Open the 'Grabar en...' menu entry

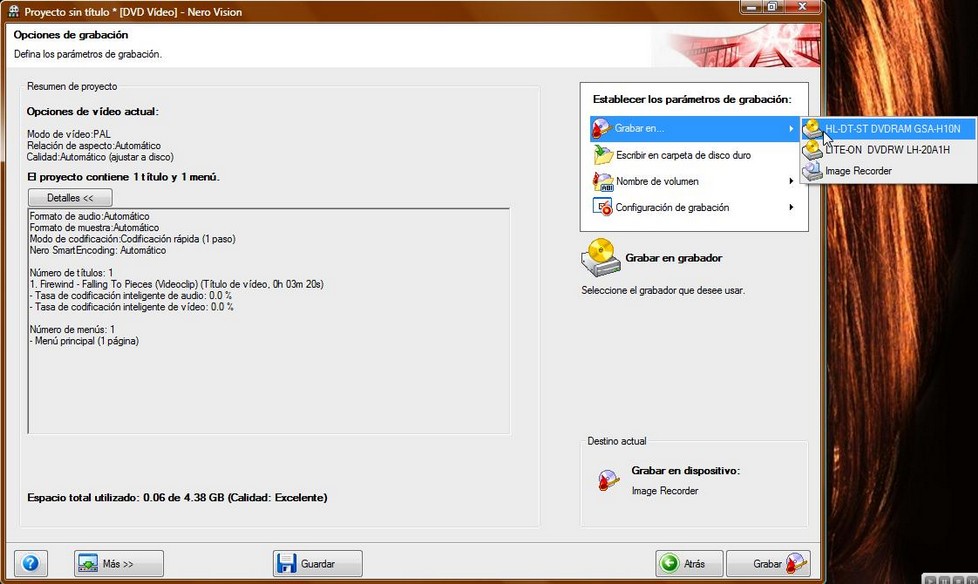coord(694,129)
